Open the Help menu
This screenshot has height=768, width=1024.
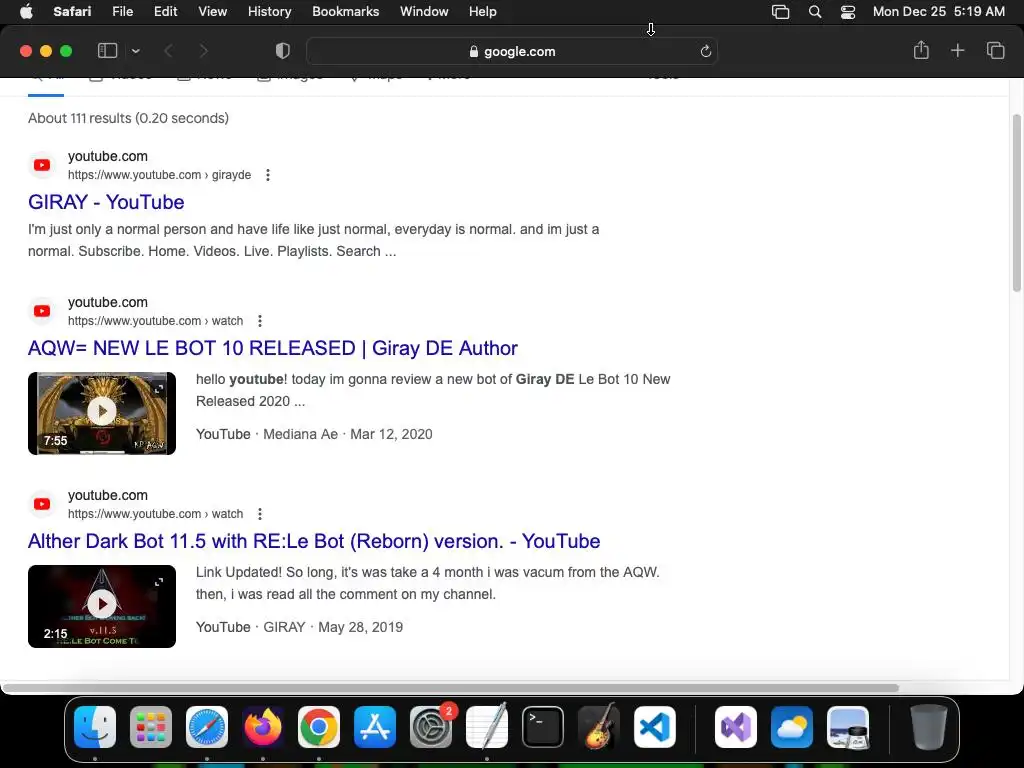[x=483, y=12]
